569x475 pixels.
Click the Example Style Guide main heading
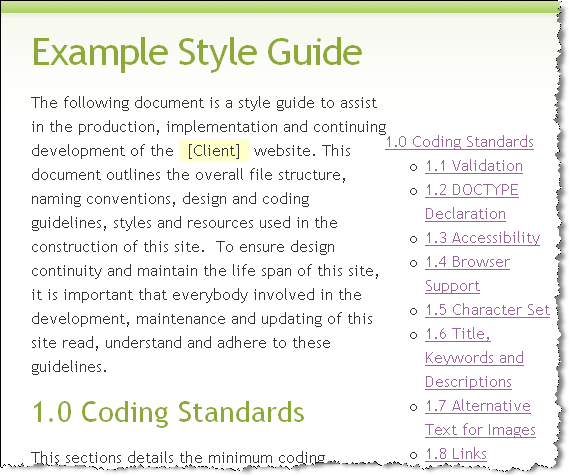click(197, 53)
